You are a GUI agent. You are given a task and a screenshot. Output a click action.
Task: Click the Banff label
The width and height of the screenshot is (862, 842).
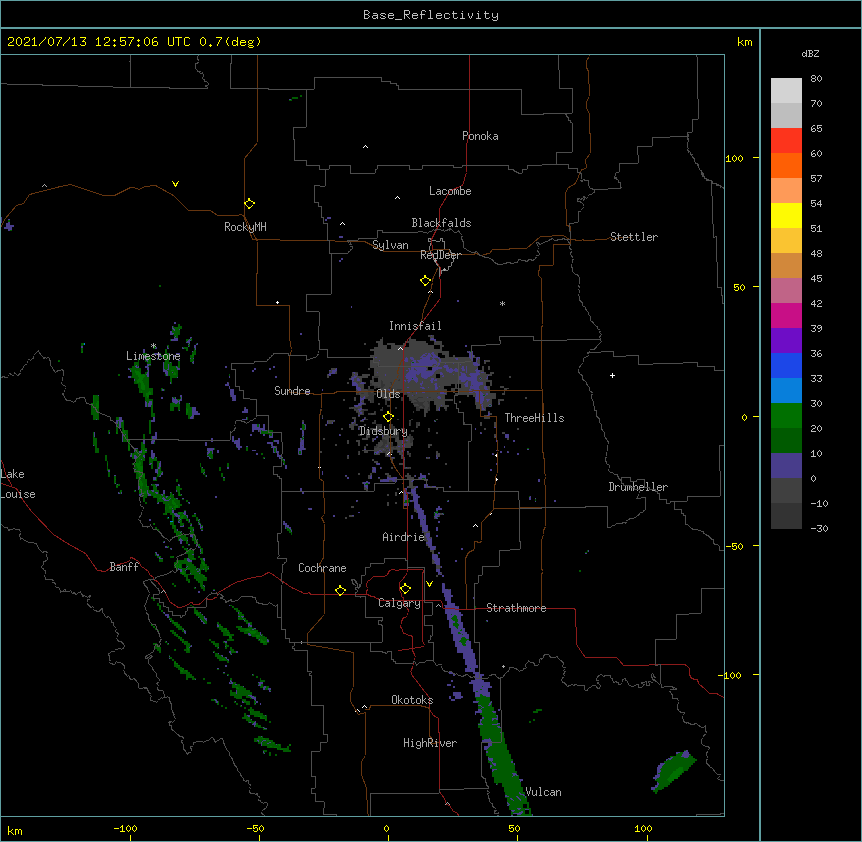coord(124,567)
